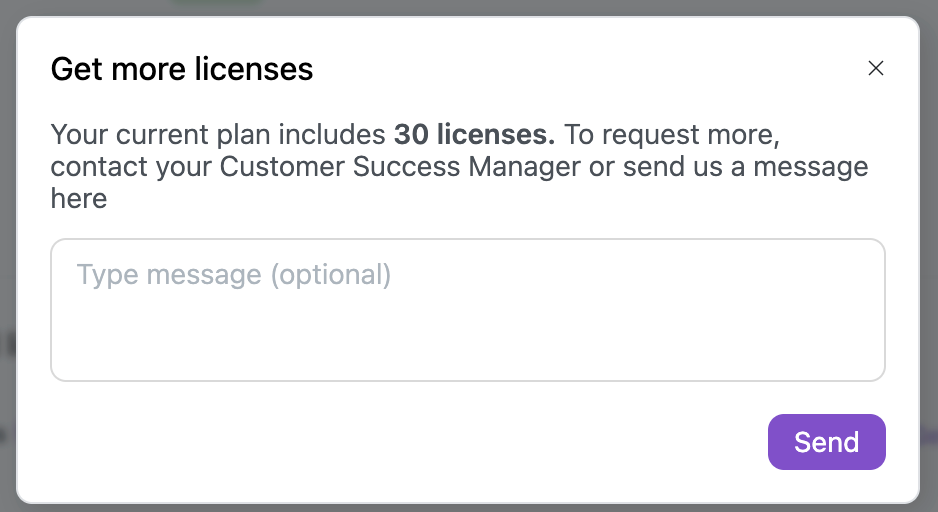Screen dimensions: 938x512
Task: Focus the Type message text area
Action: pos(468,310)
